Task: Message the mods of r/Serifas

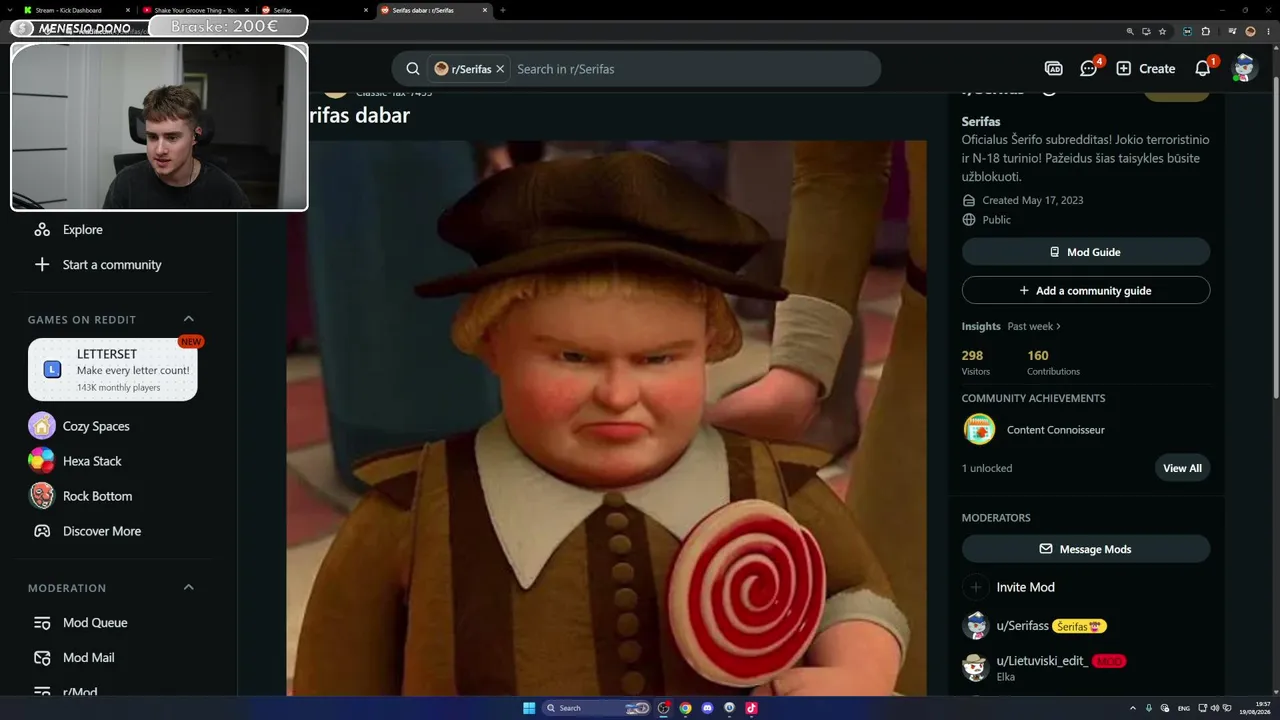Action: coord(1086,549)
